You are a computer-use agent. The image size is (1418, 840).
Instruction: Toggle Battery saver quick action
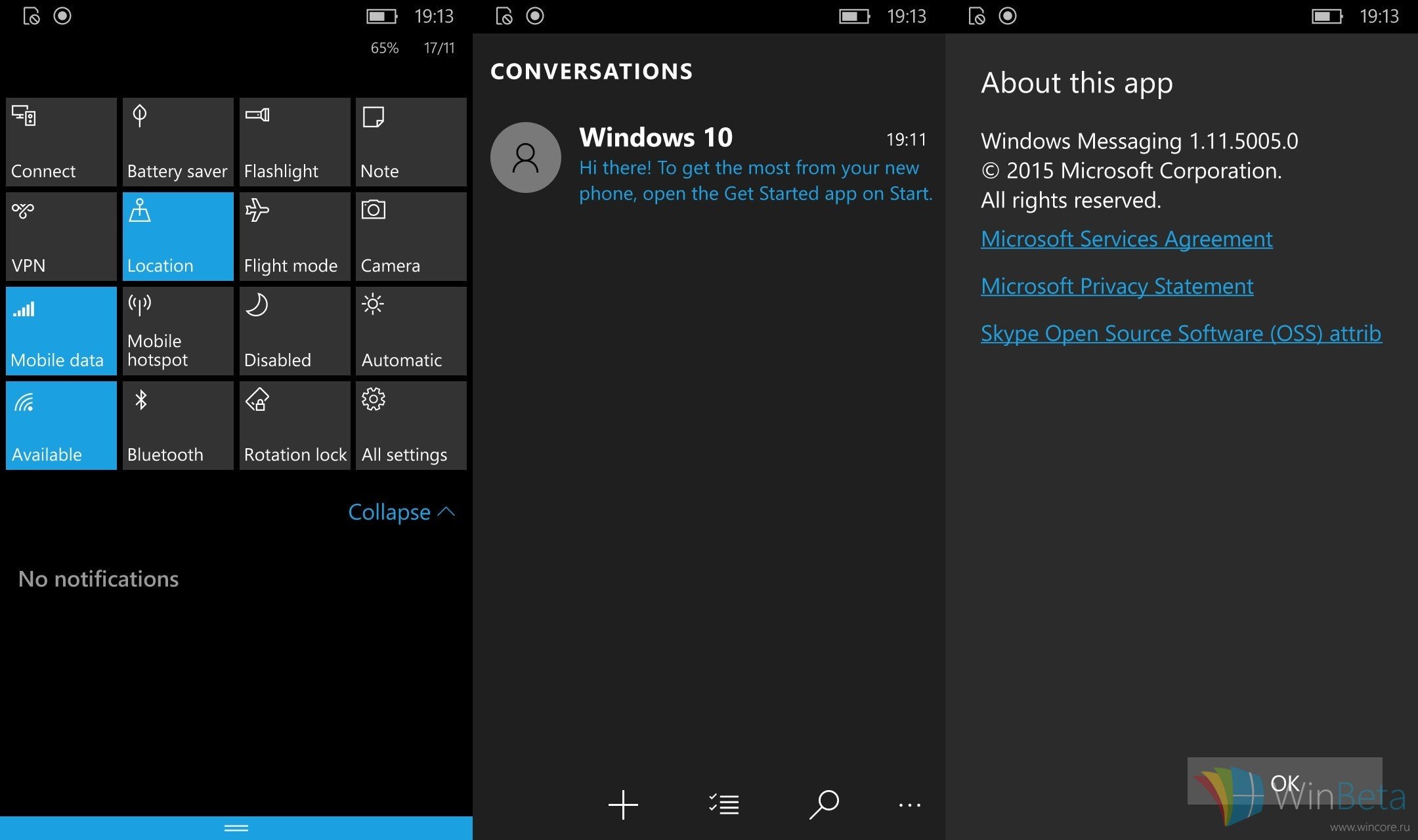point(178,142)
